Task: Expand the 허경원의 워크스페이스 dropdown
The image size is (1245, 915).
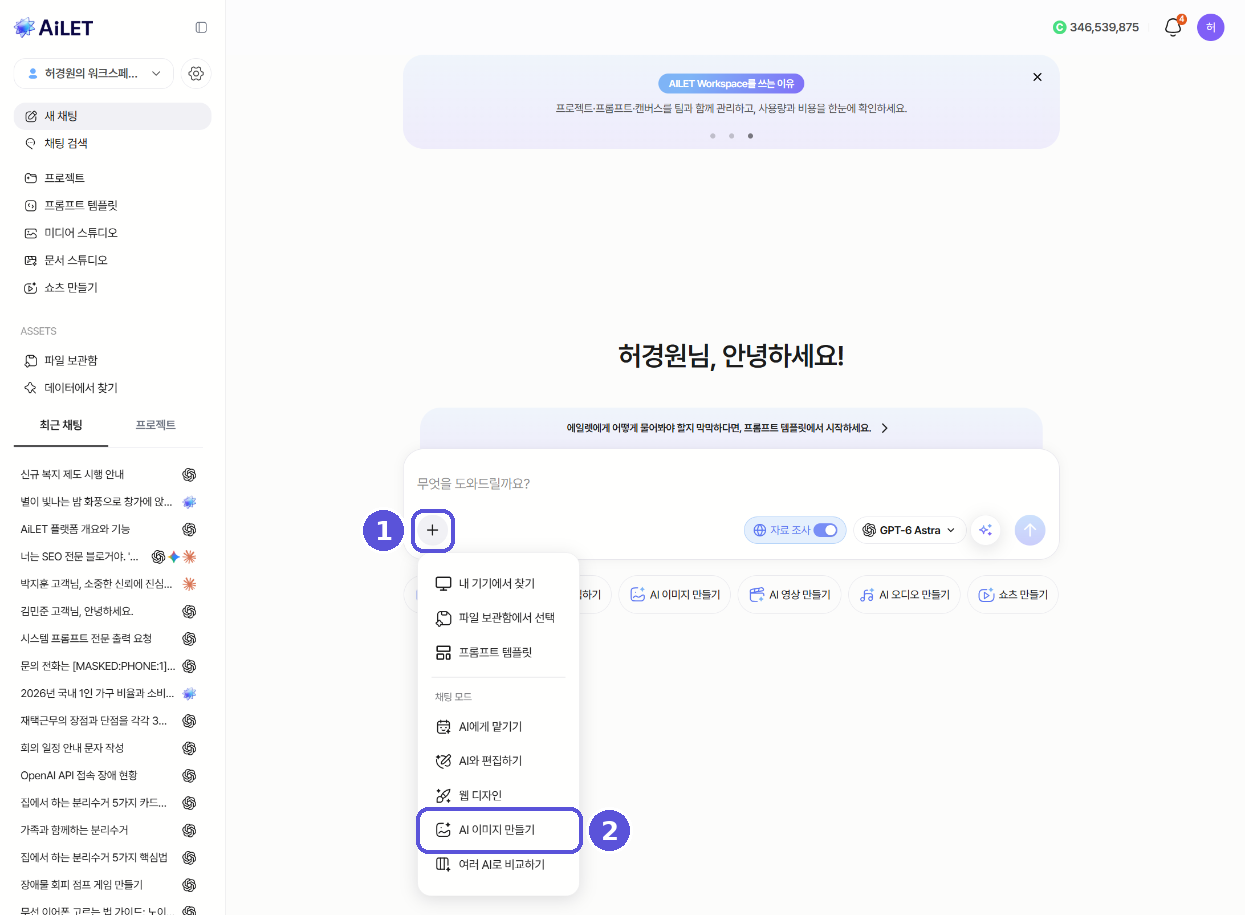Action: tap(94, 73)
